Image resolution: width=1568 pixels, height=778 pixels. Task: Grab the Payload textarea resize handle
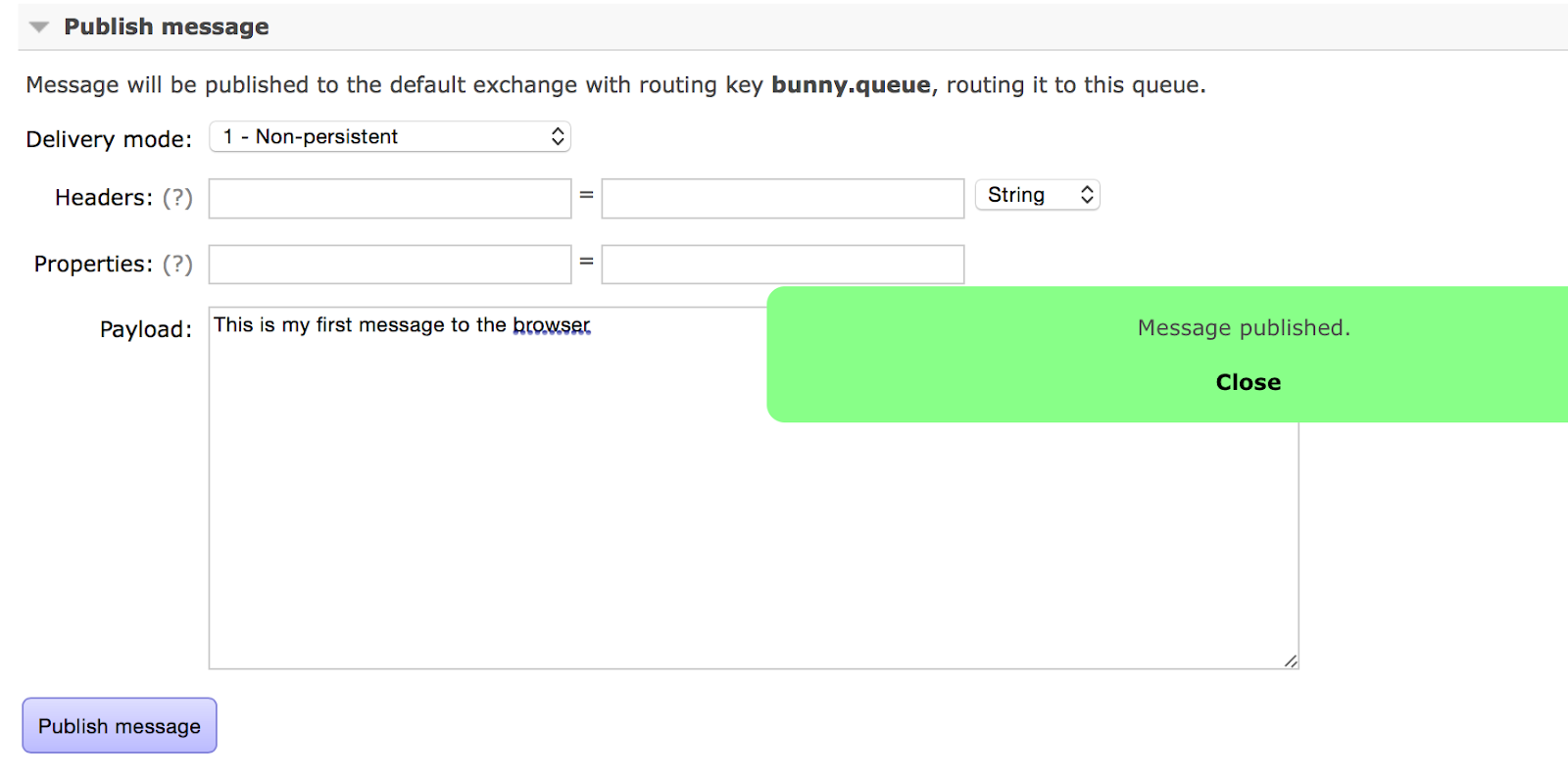click(1291, 661)
